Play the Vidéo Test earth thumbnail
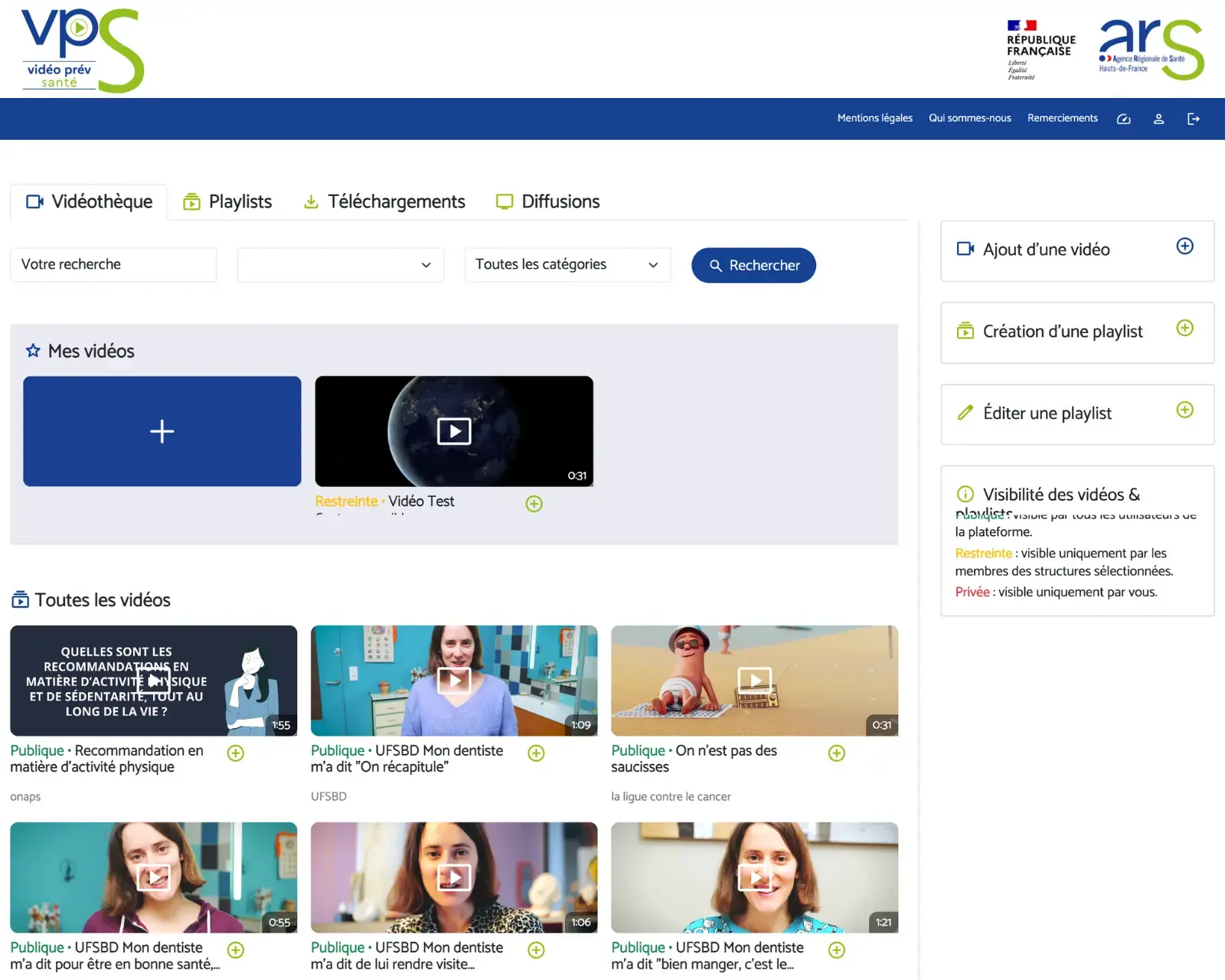Viewport: 1225px width, 980px height. (454, 431)
